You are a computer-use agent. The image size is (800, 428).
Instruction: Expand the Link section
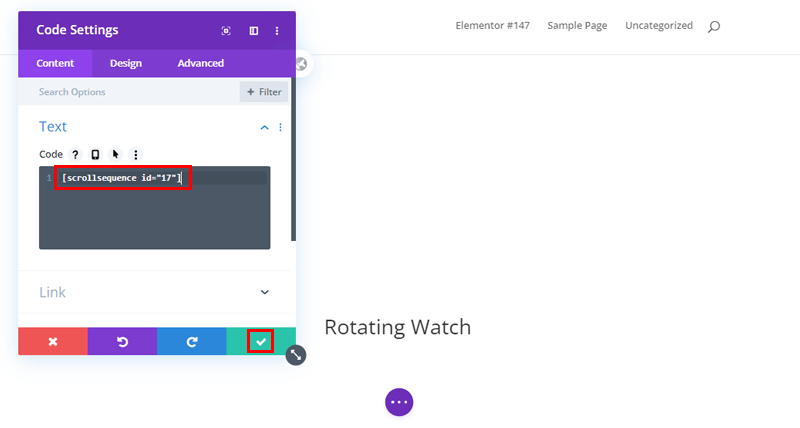coord(264,292)
